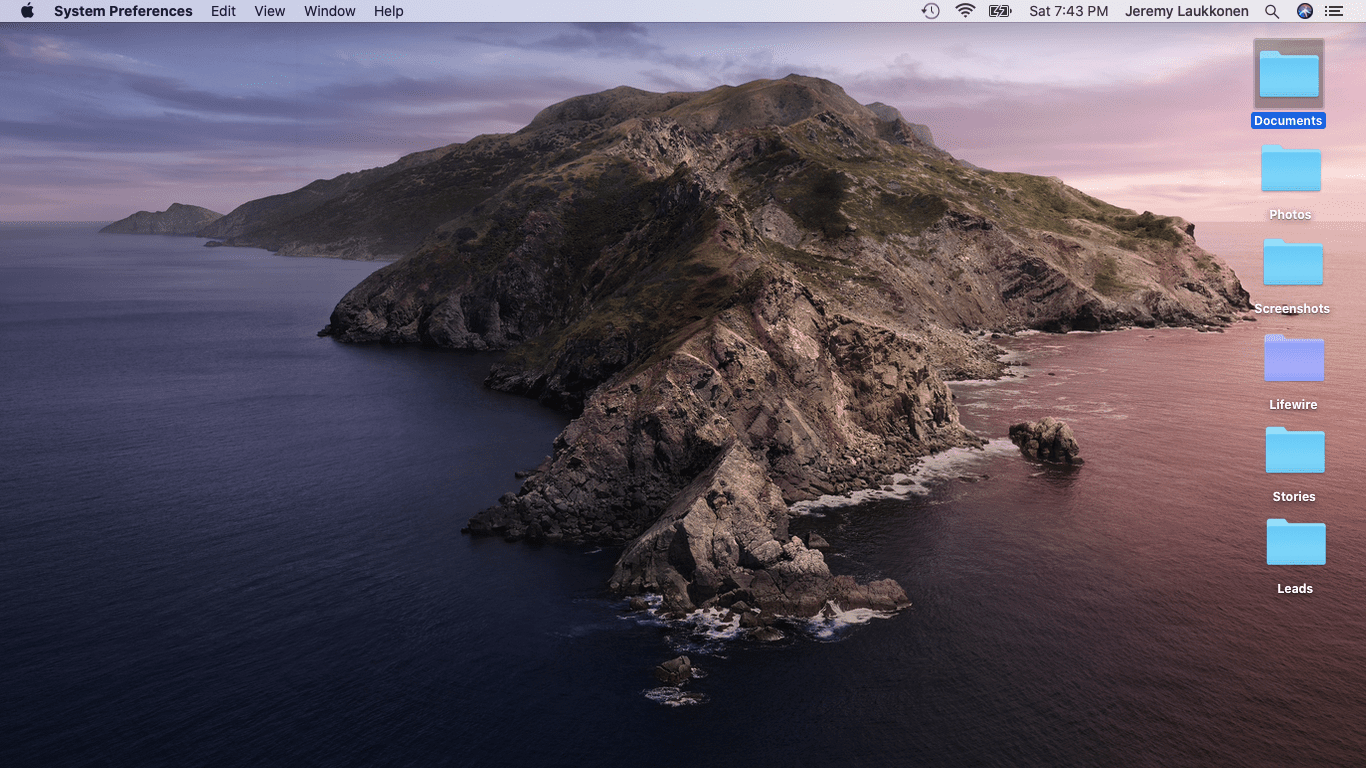The width and height of the screenshot is (1366, 768).
Task: Select the Stories folder icon
Action: (x=1295, y=450)
